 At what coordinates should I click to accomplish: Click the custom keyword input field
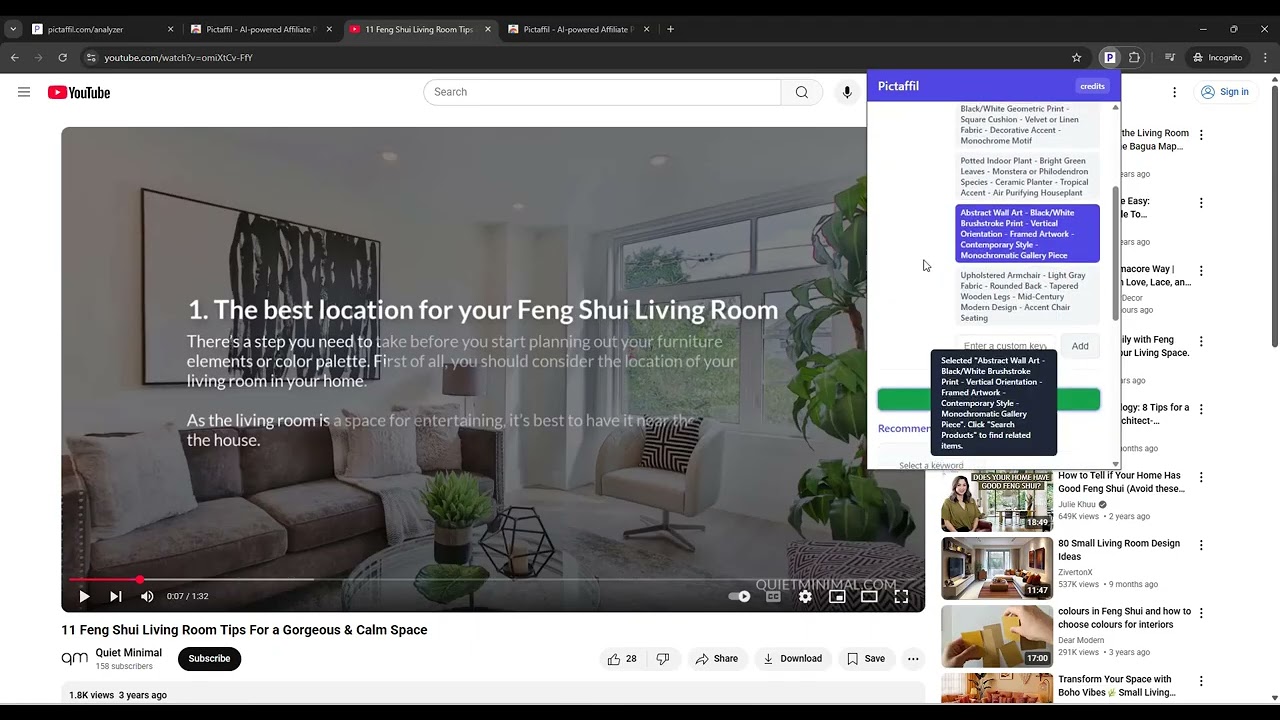[1007, 346]
